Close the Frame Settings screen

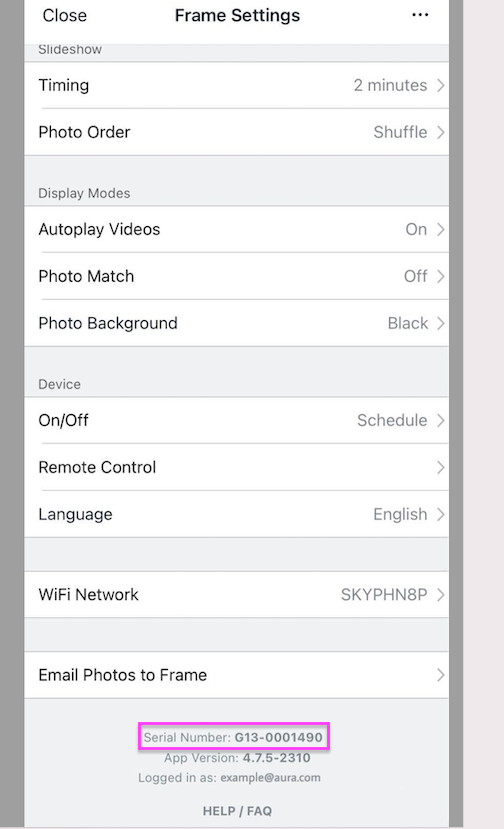point(65,15)
